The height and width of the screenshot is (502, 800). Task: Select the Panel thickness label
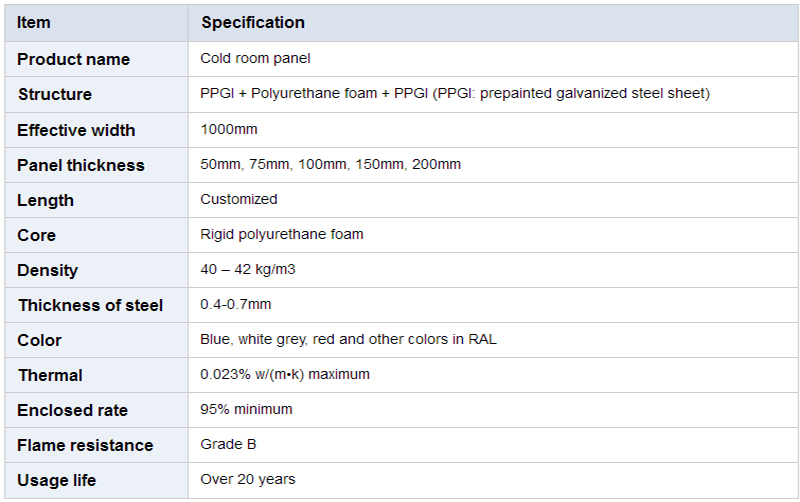pos(81,165)
